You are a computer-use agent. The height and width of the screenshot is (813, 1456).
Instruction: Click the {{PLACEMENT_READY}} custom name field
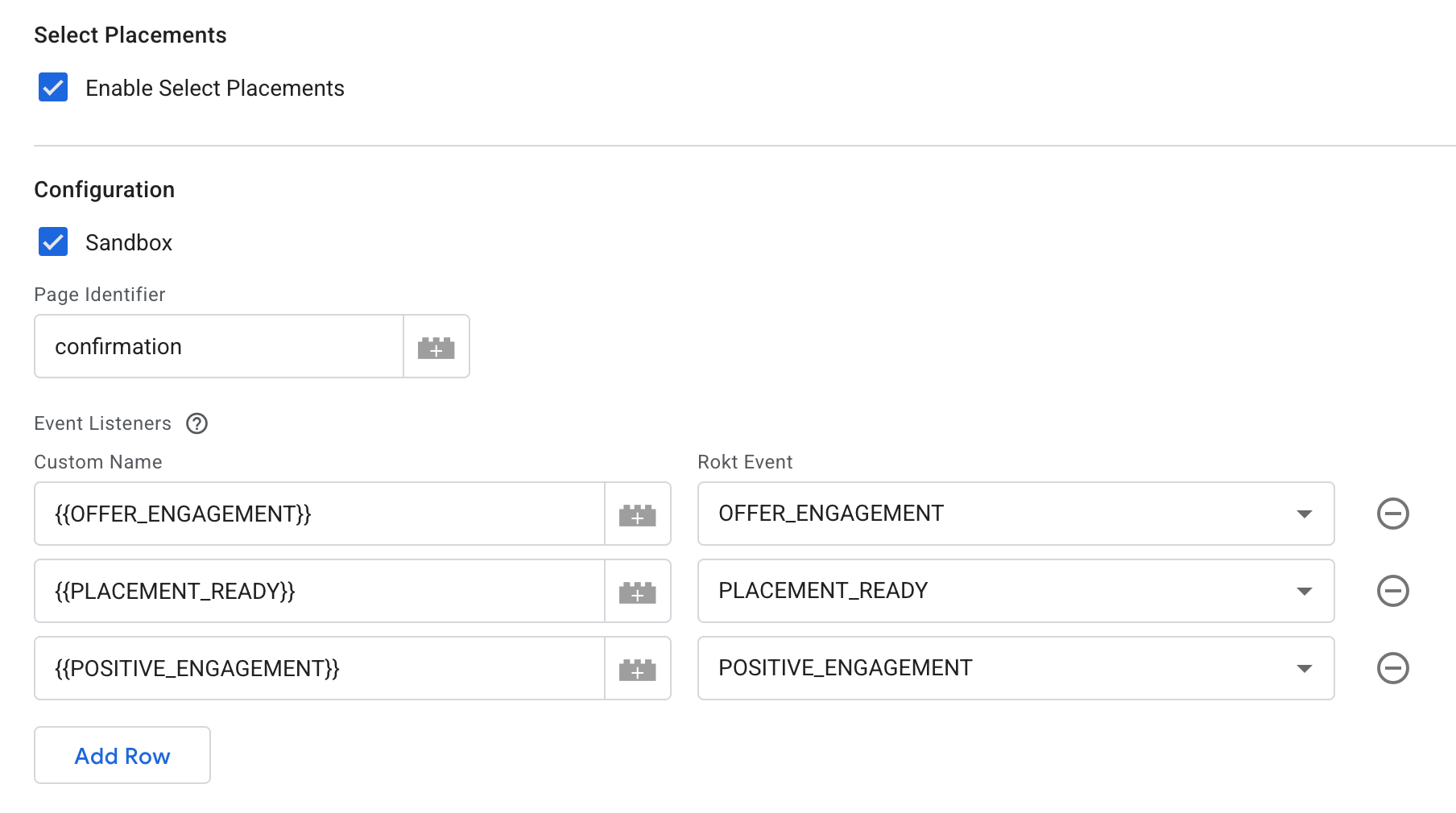pyautogui.click(x=318, y=591)
